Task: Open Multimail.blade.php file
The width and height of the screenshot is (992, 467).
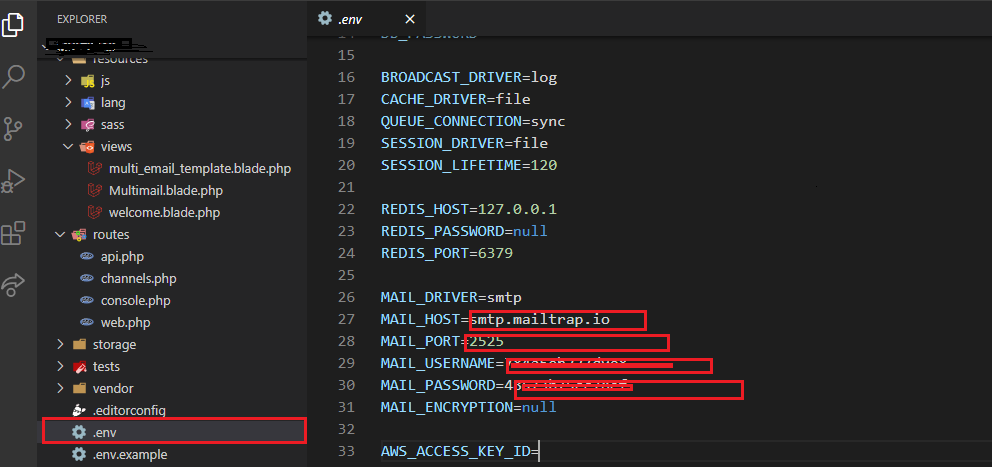Action: point(166,190)
